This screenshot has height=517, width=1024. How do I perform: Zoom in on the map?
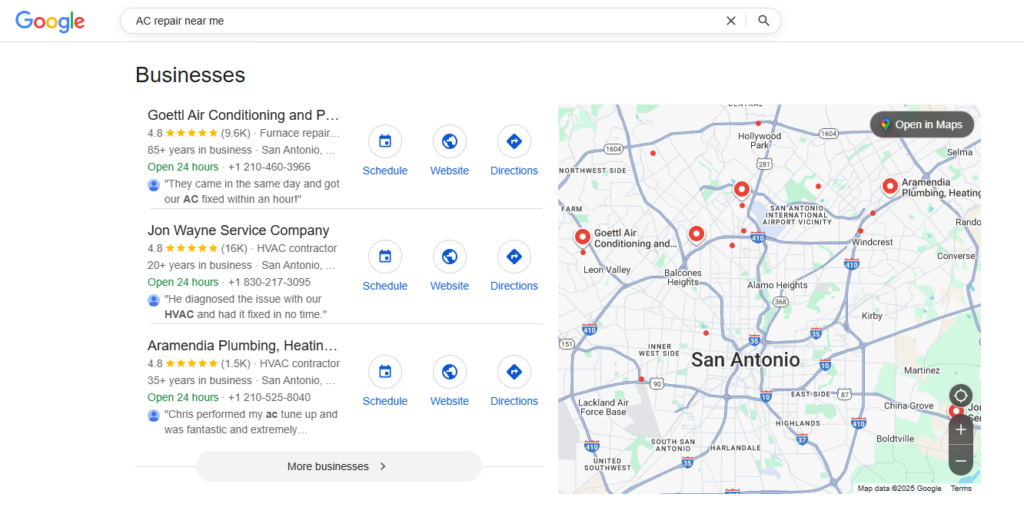point(961,430)
